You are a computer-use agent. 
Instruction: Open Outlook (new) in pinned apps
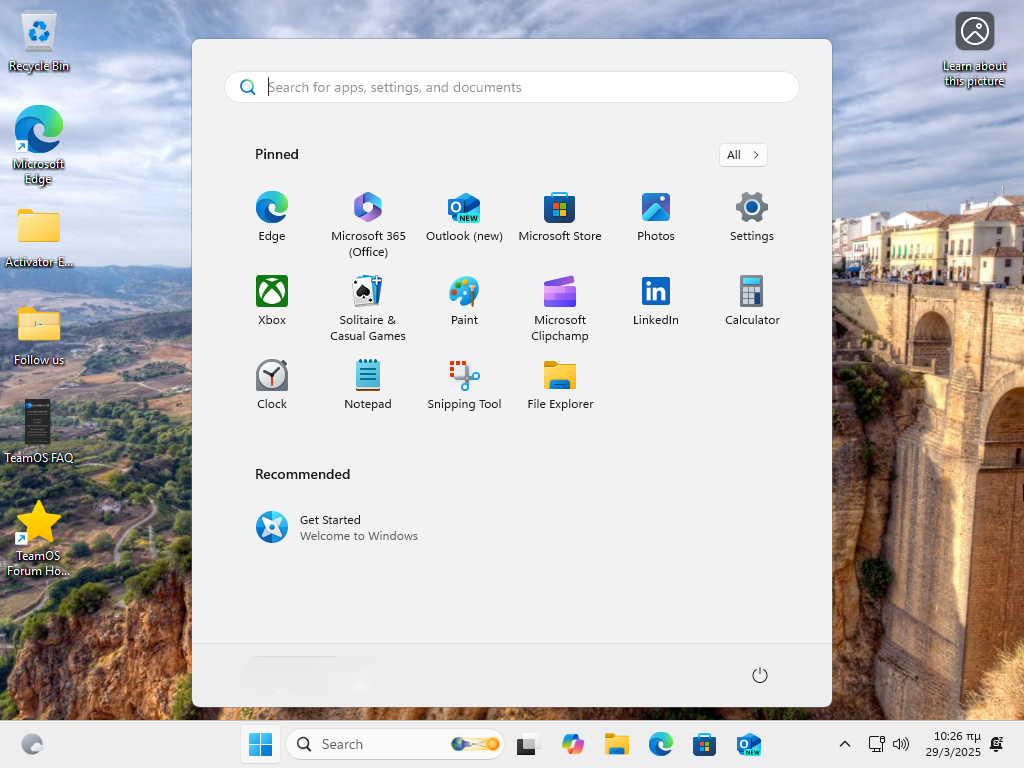[x=464, y=217]
